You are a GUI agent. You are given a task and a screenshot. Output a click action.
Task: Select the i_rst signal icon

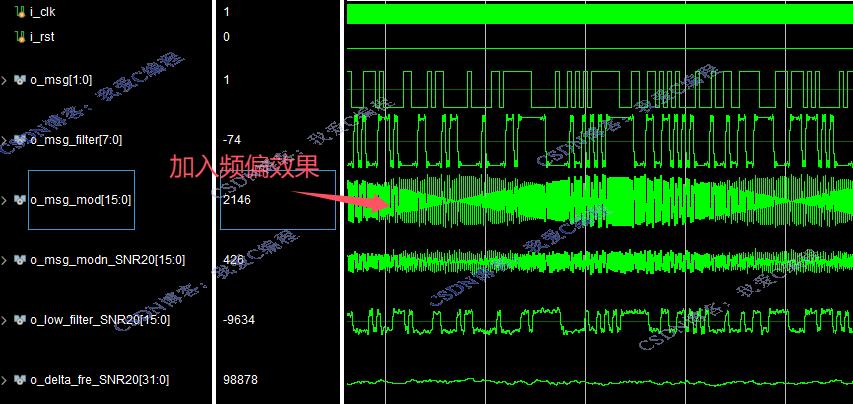point(21,37)
